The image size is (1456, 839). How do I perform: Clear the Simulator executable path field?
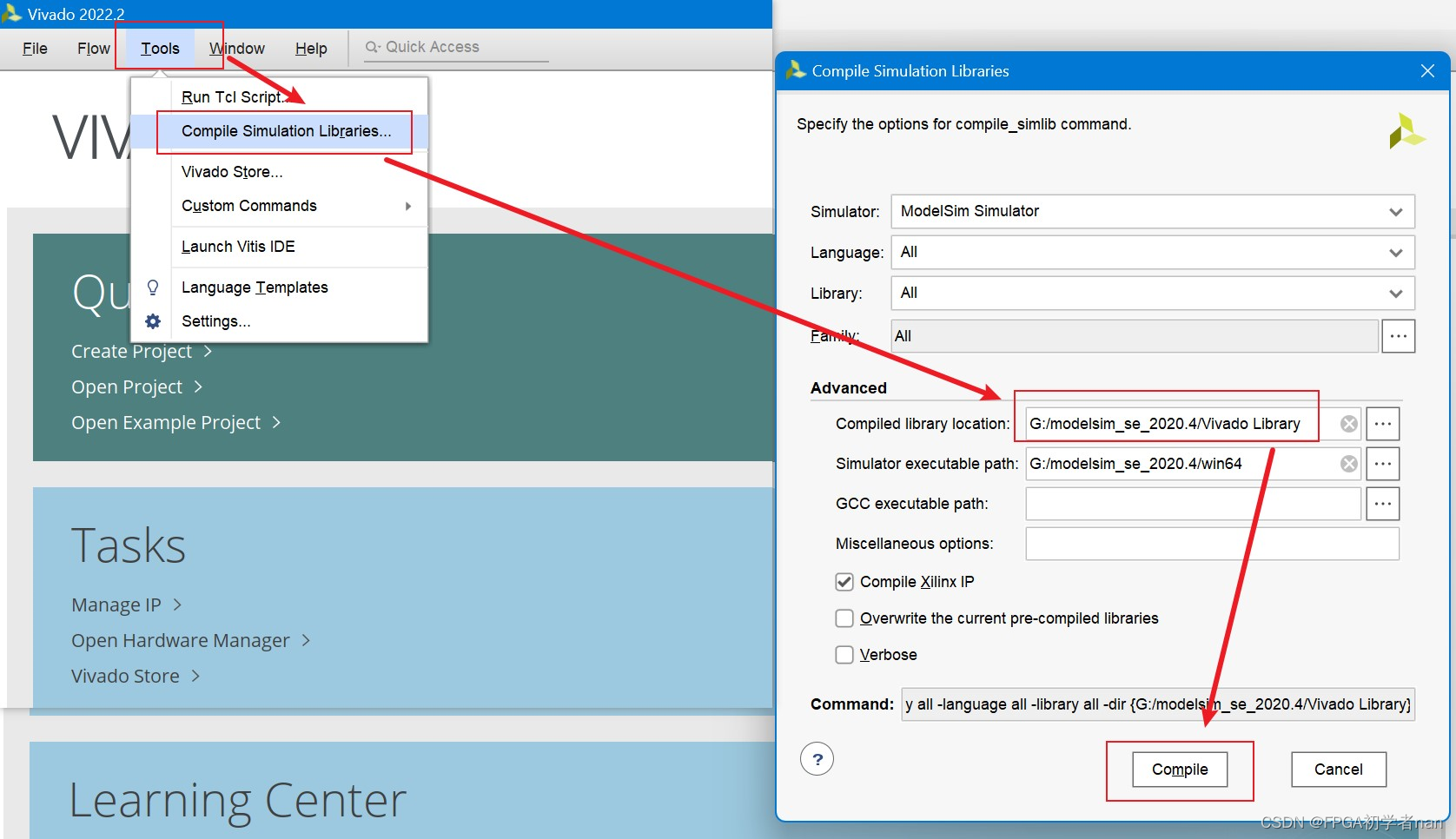coord(1349,464)
